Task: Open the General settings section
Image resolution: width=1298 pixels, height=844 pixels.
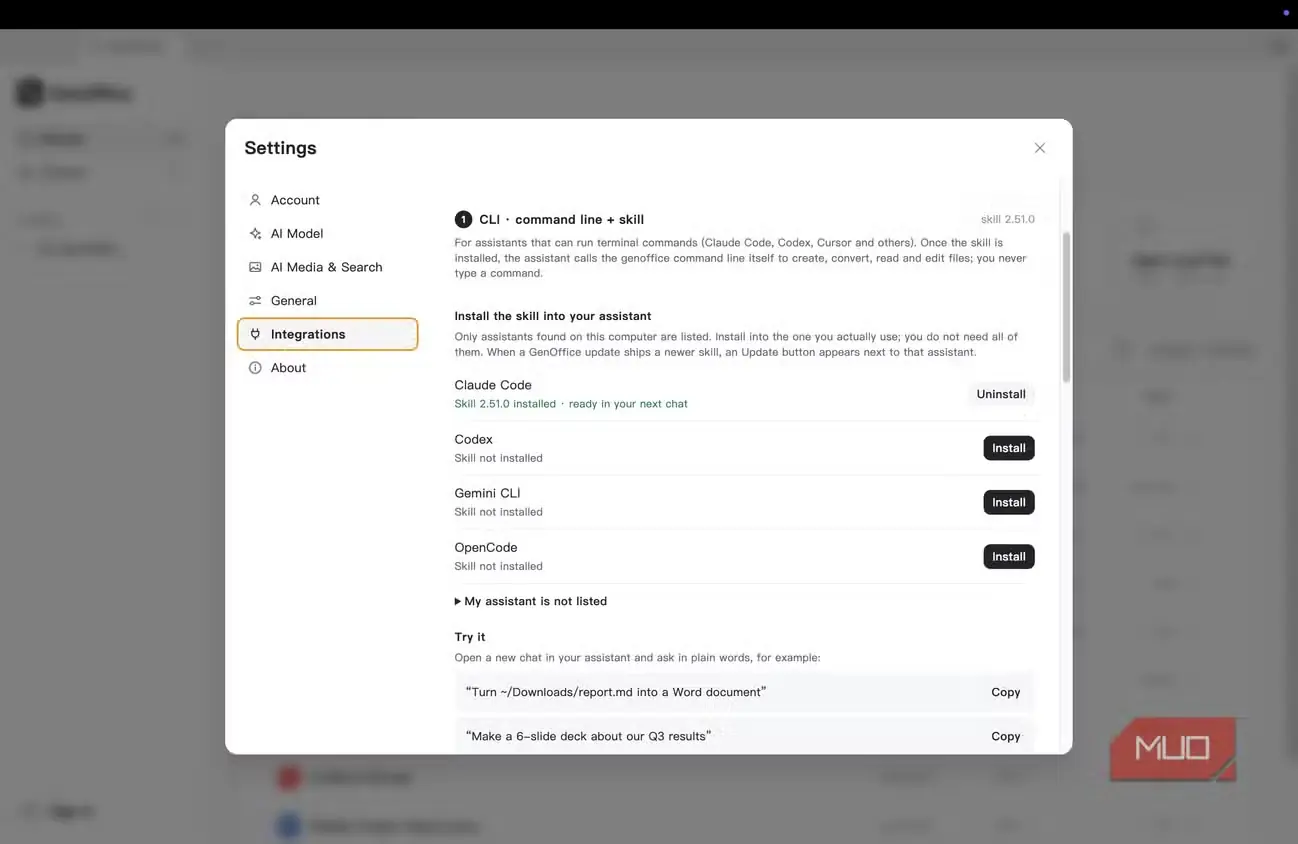Action: tap(327, 301)
